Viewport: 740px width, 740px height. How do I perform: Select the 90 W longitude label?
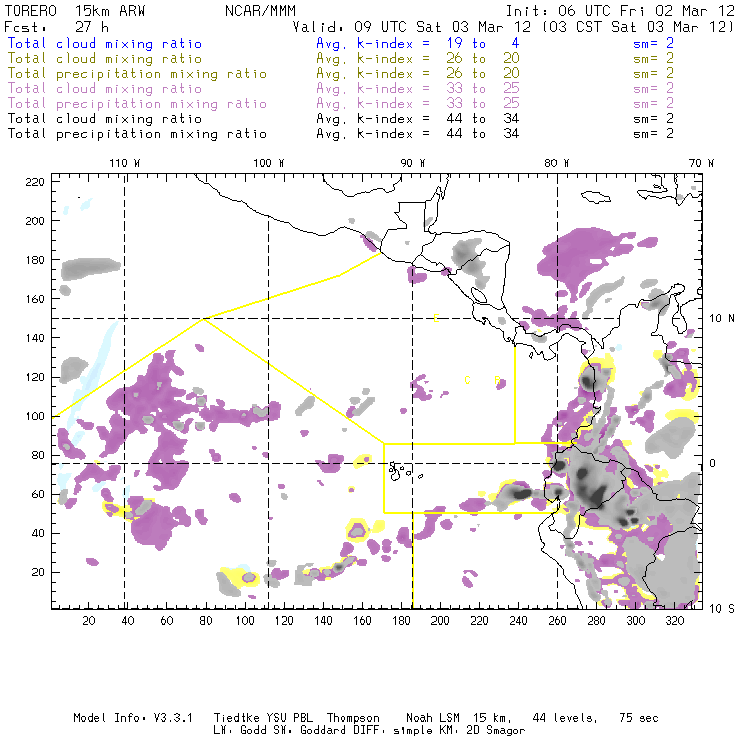pos(412,162)
